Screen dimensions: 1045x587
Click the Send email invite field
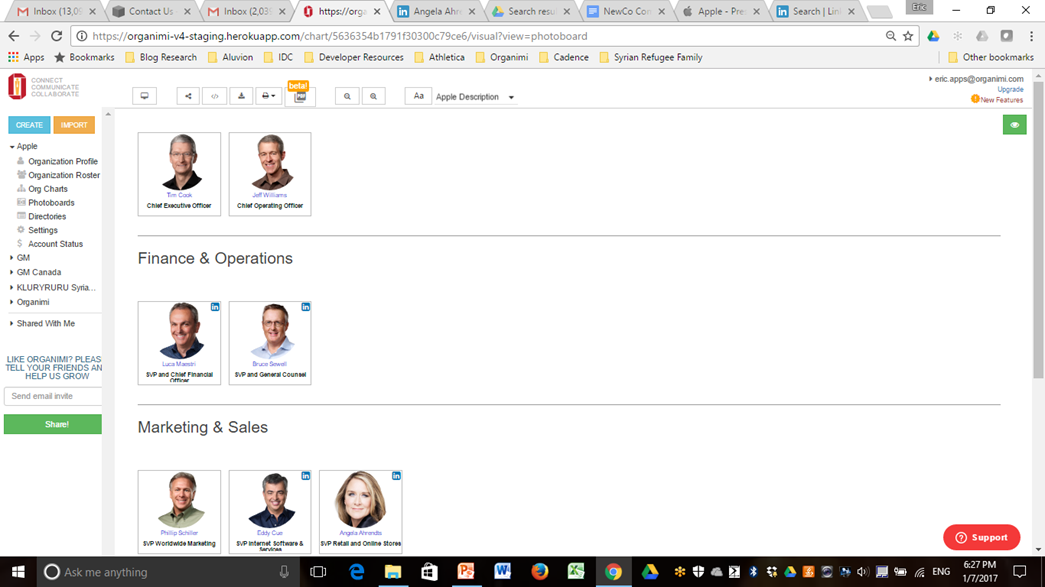click(53, 396)
